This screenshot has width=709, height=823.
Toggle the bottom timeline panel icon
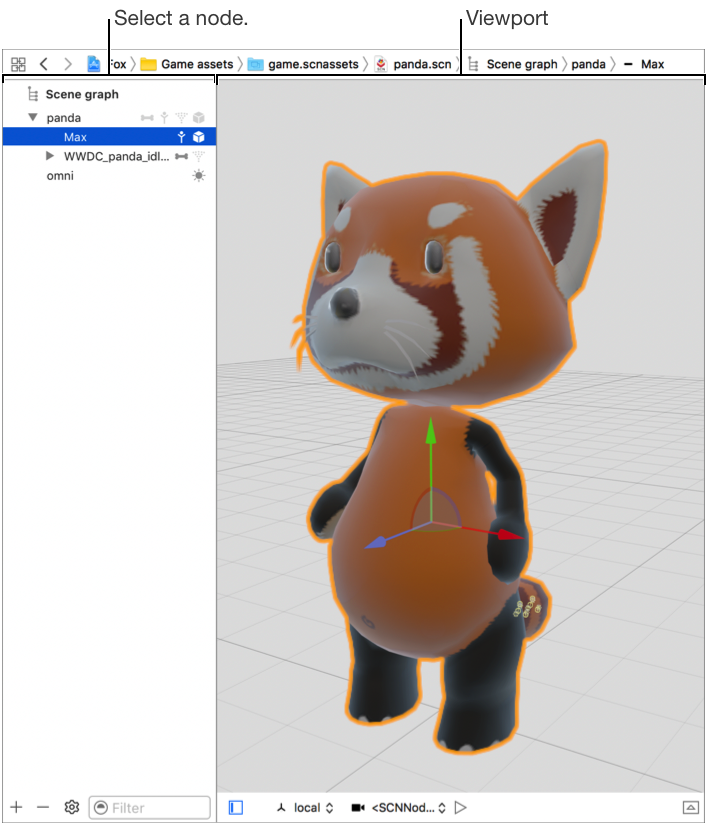690,807
